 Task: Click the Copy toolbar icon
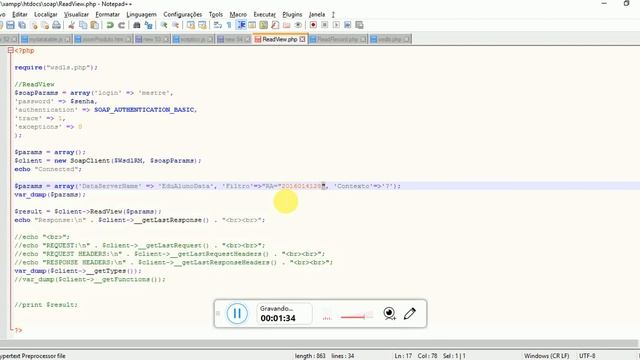point(83,25)
